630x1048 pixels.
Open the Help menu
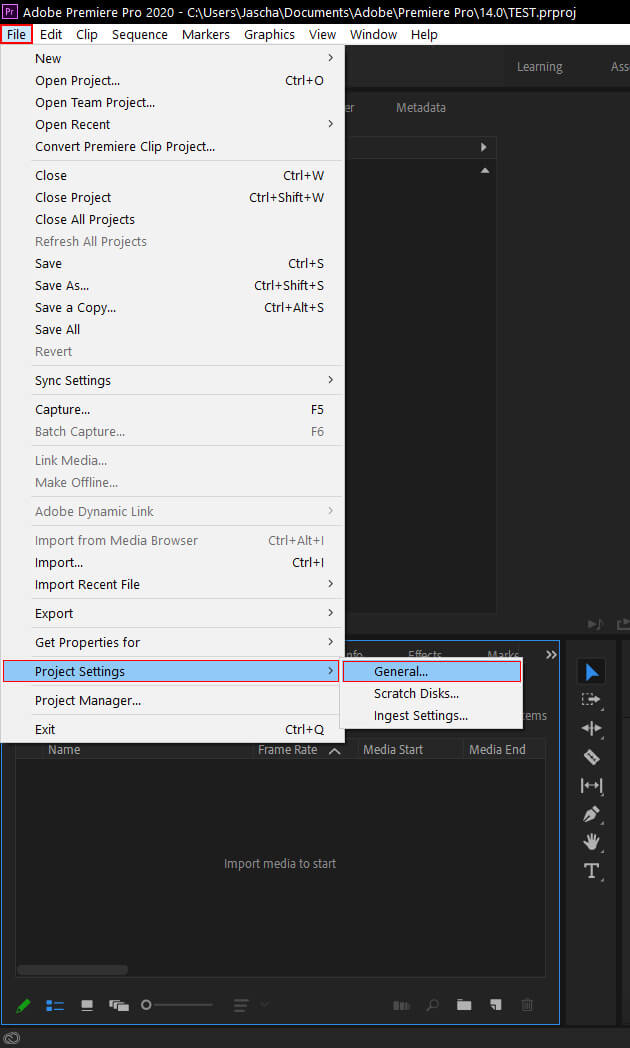point(424,34)
